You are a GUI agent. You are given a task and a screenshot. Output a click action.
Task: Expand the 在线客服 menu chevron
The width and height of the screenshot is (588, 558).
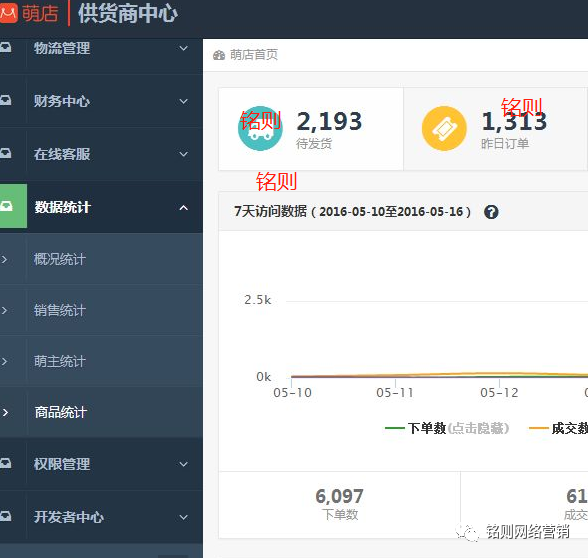tap(183, 154)
